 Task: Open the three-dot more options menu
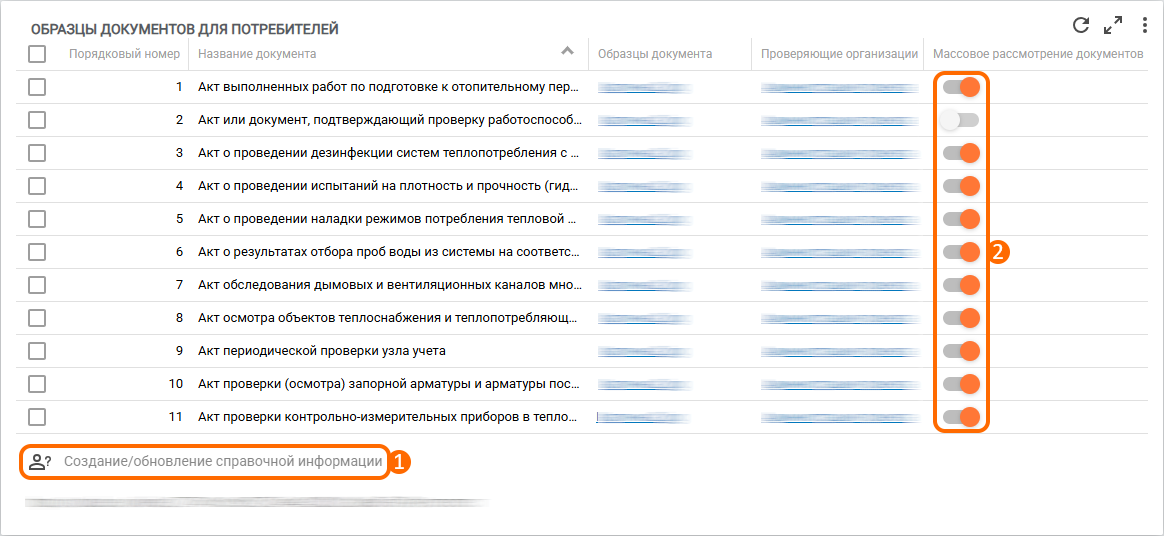[x=1145, y=26]
